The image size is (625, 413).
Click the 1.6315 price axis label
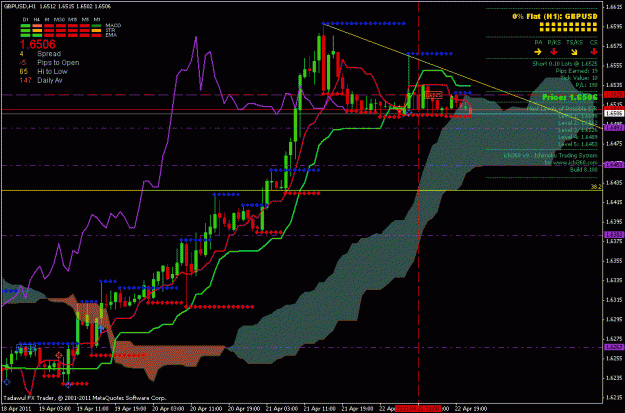click(x=612, y=300)
